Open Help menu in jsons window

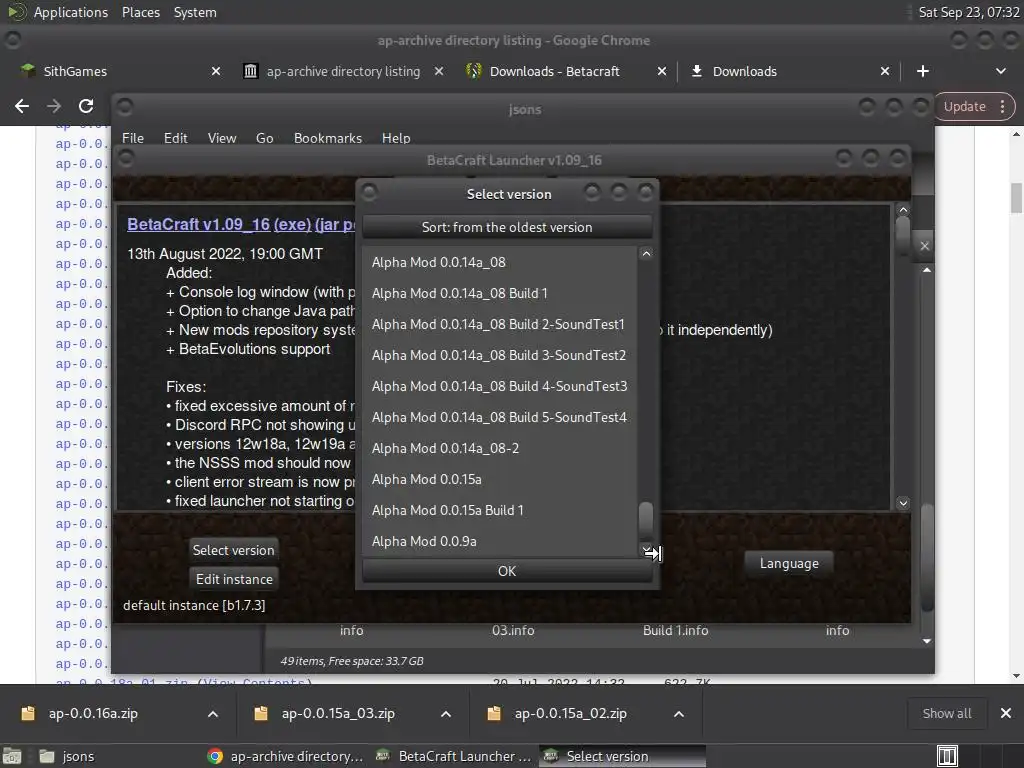pyautogui.click(x=396, y=138)
